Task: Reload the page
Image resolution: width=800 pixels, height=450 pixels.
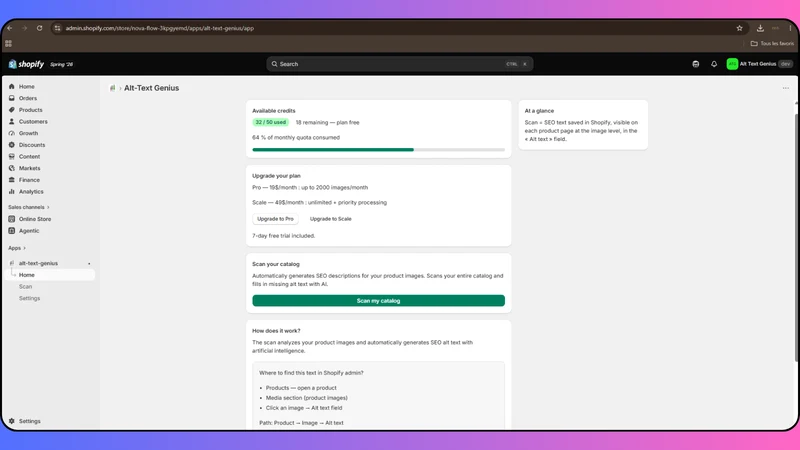Action: 39,28
